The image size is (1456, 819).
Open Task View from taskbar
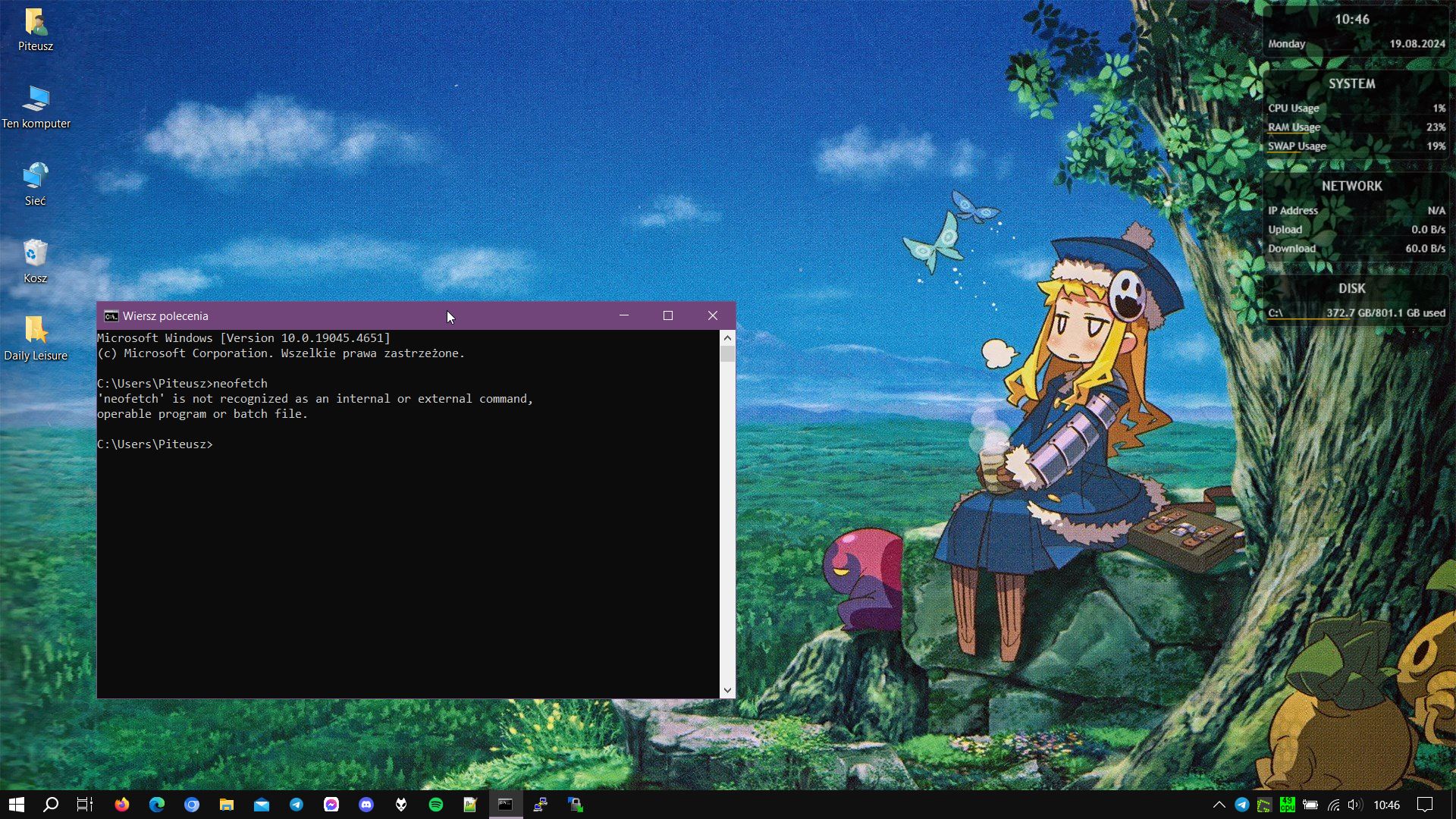85,805
